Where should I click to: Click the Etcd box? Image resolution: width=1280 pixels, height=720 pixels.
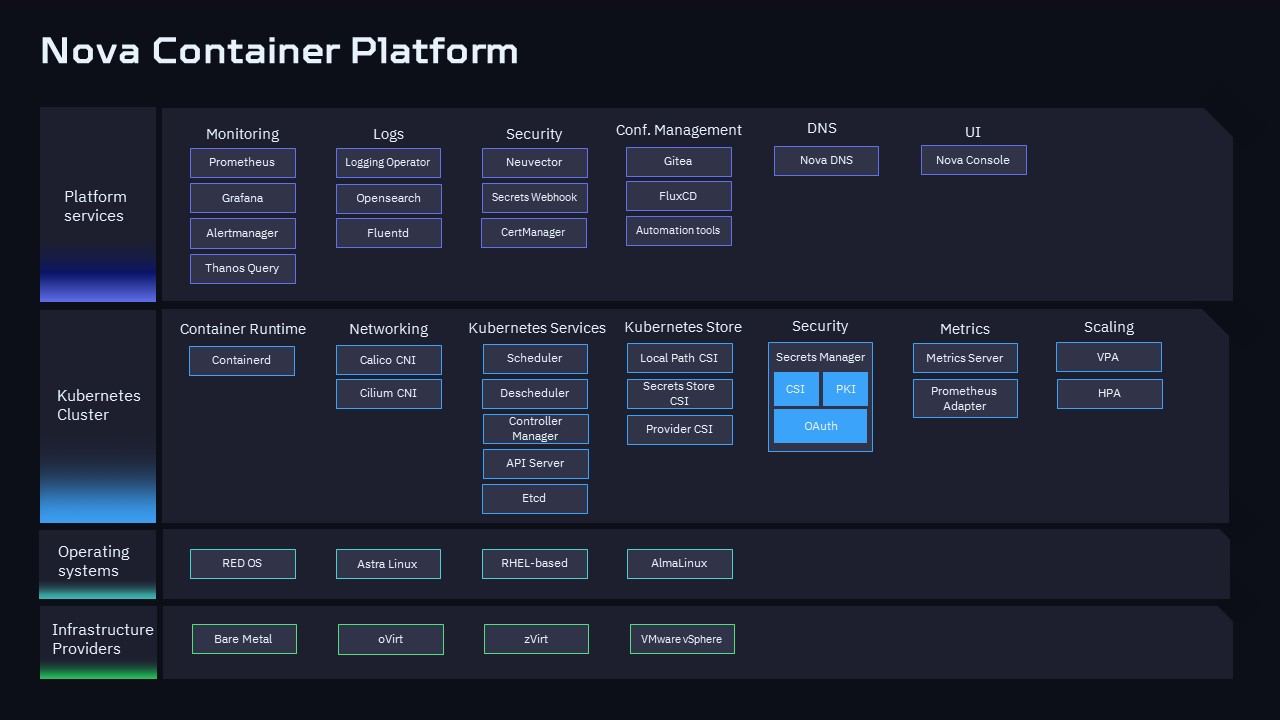click(x=534, y=498)
